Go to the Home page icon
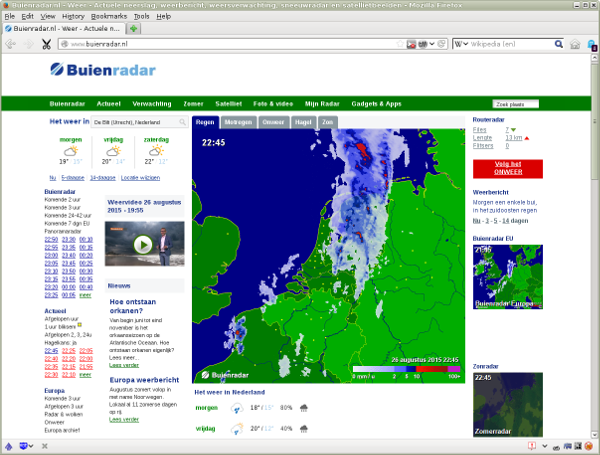This screenshot has height=455, width=600. [575, 44]
